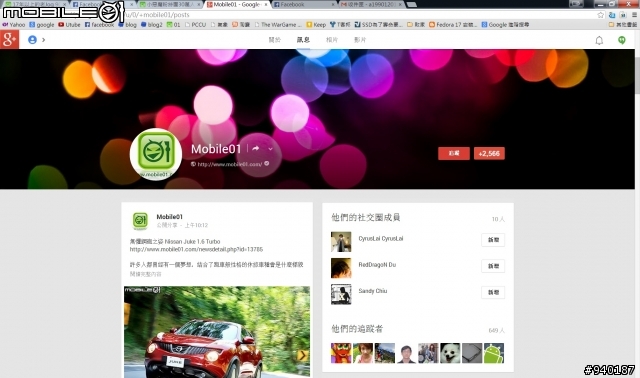This screenshot has width=640, height=378.
Task: Open the blog bookmark
Action: pyautogui.click(x=127, y=24)
